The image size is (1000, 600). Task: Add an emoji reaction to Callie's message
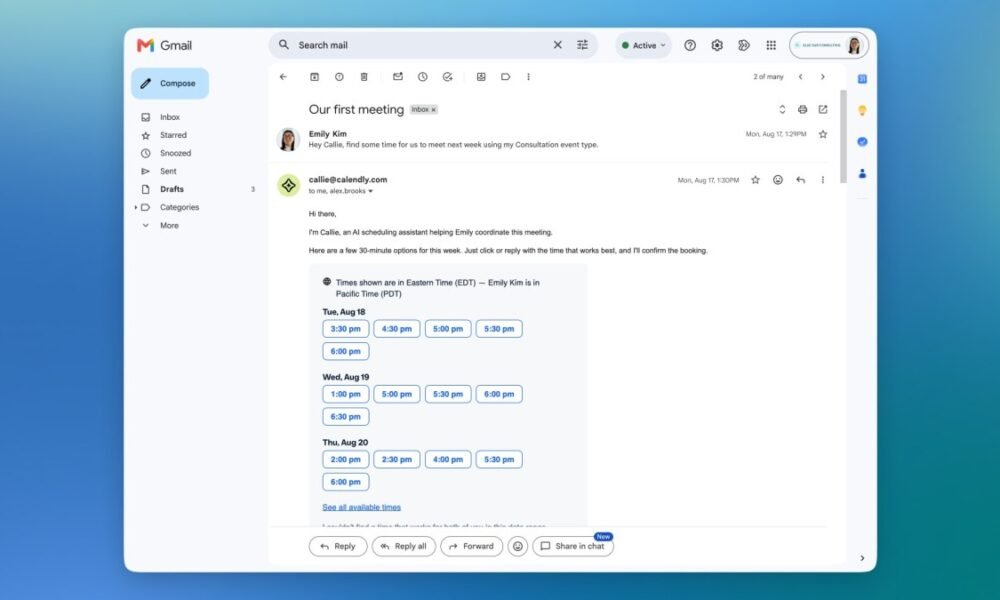[x=777, y=180]
